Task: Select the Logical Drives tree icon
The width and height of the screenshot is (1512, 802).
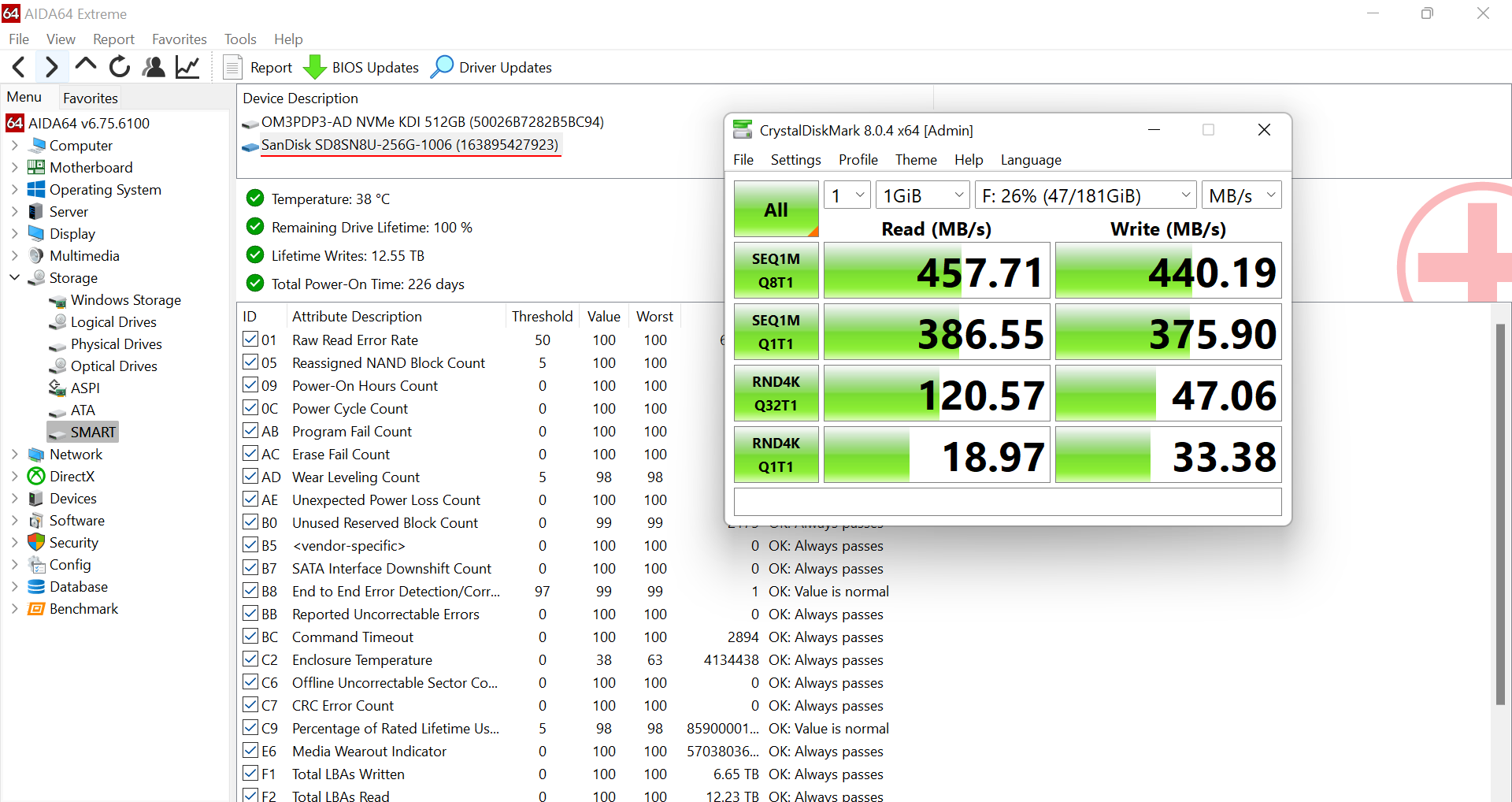Action: point(57,322)
